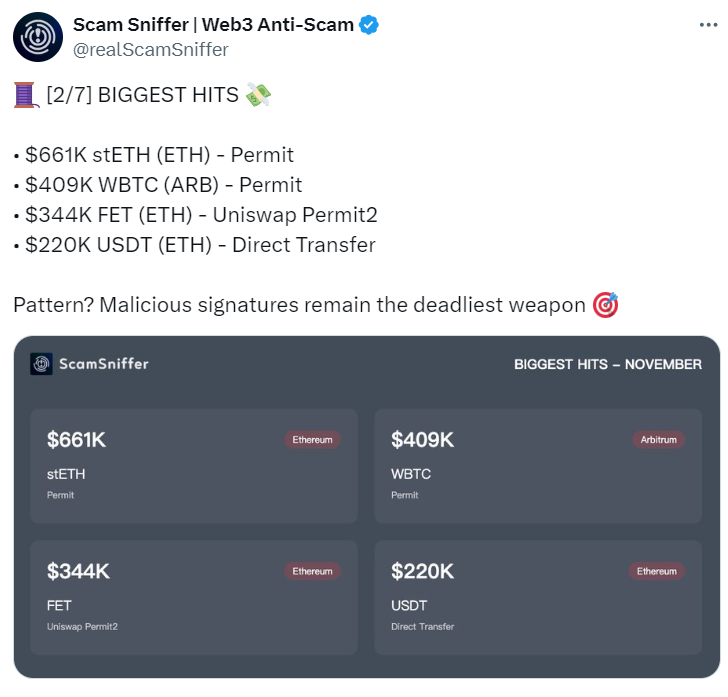Select the Ethereum badge on $220K card
This screenshot has height=697, width=728.
[656, 571]
